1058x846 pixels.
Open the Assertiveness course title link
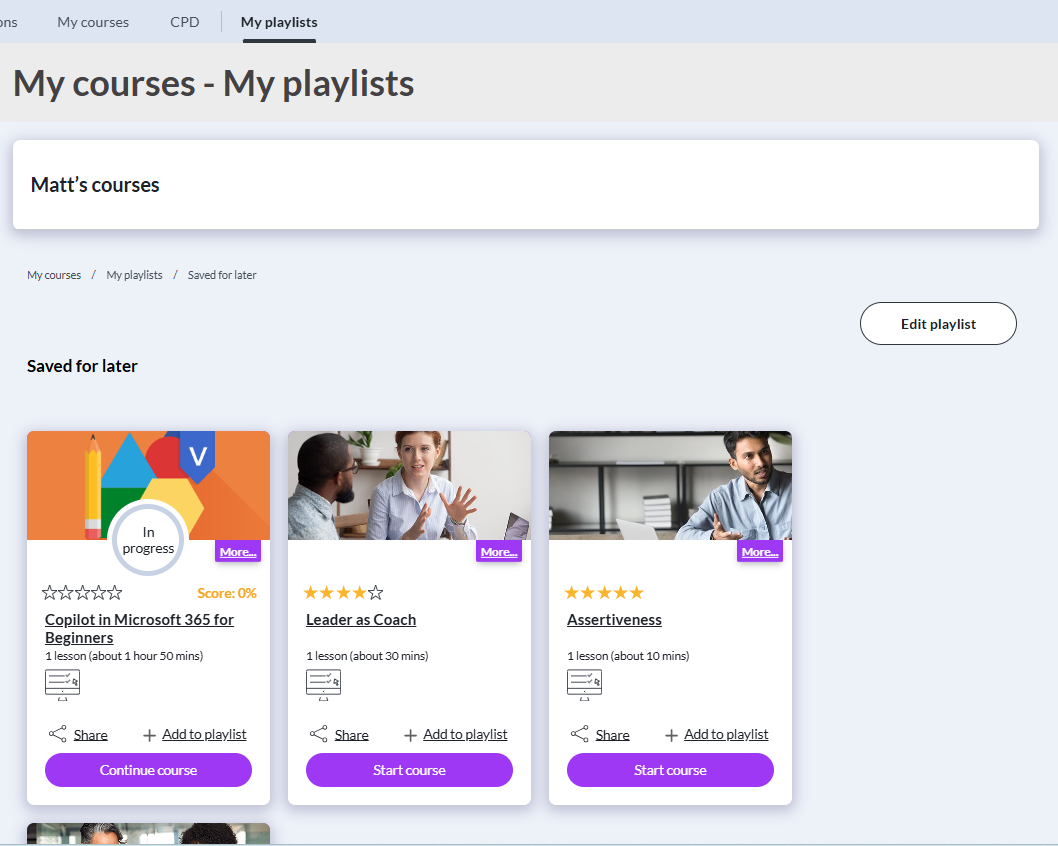pos(614,620)
